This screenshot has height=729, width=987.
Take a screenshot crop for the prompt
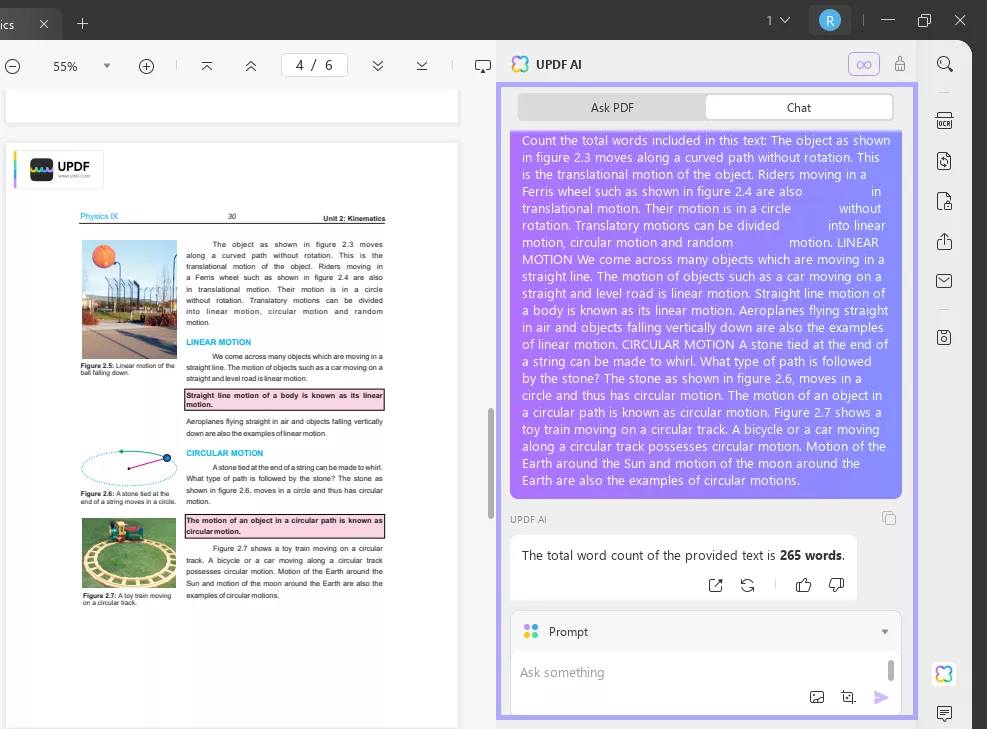pos(848,697)
